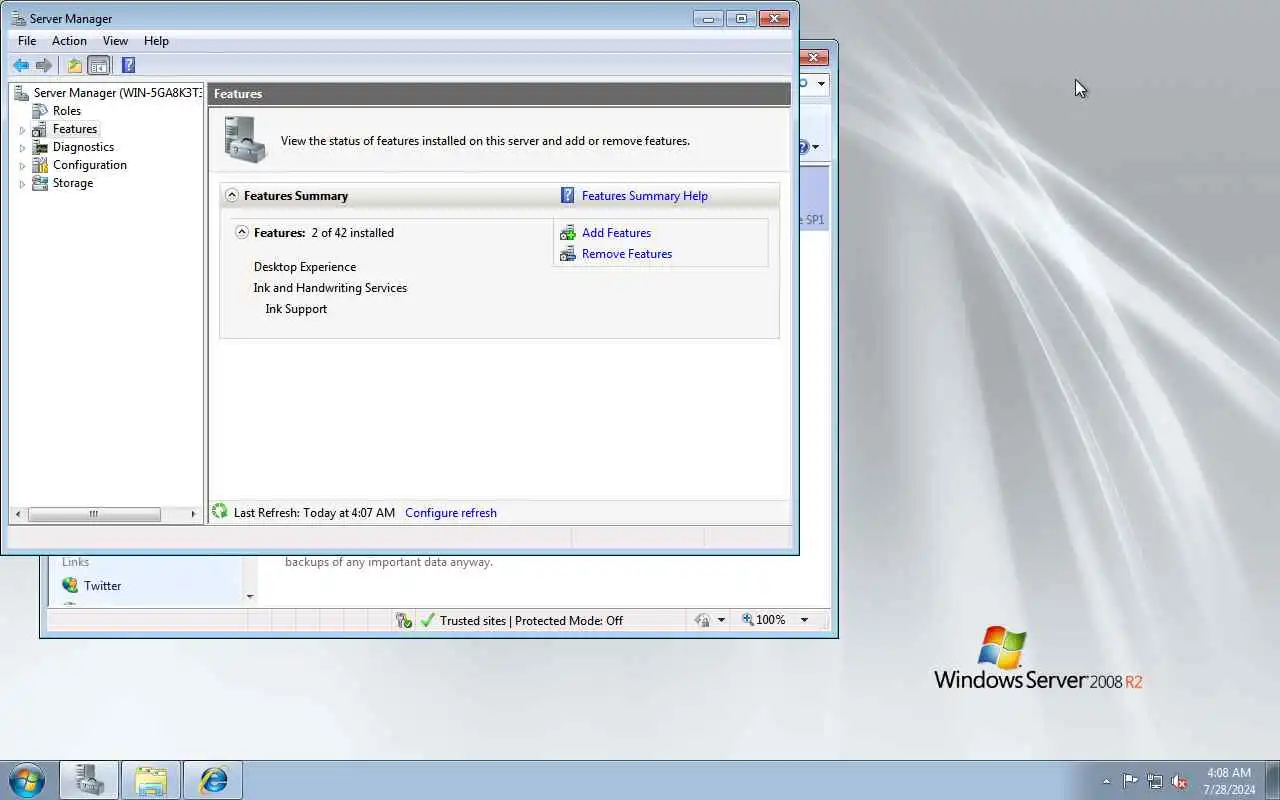The width and height of the screenshot is (1280, 800).
Task: Click the Remove Features link
Action: [x=627, y=254]
